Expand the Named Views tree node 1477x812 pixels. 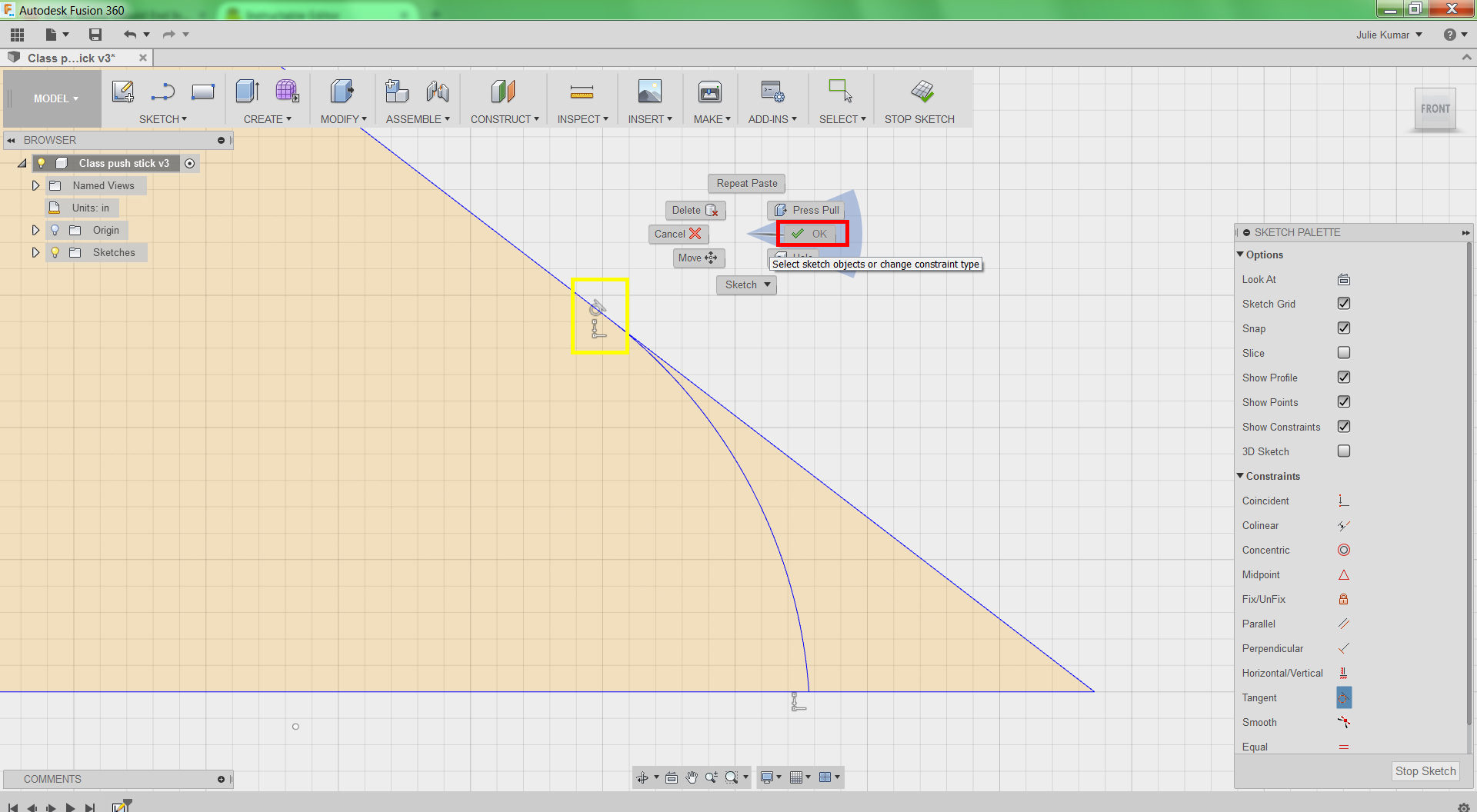click(x=35, y=185)
